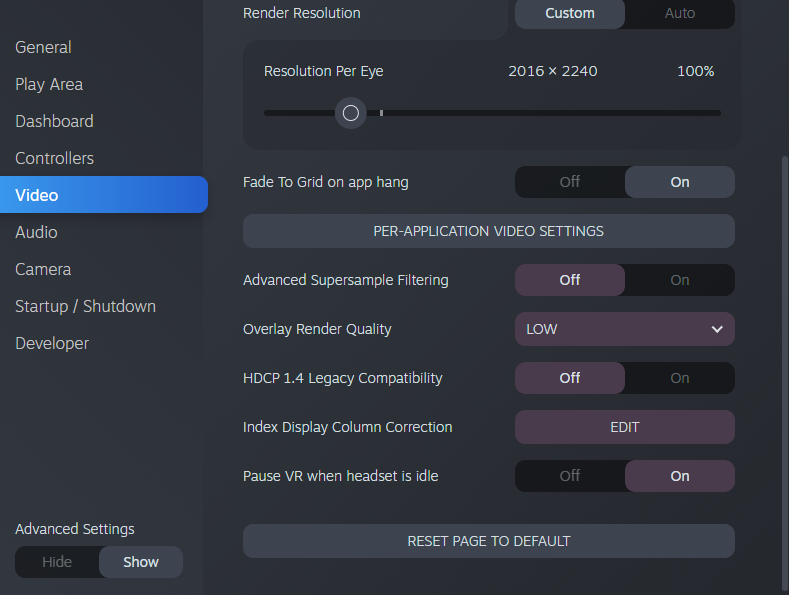Click Reset Page To Default button
Image resolution: width=789 pixels, height=595 pixels.
(489, 541)
